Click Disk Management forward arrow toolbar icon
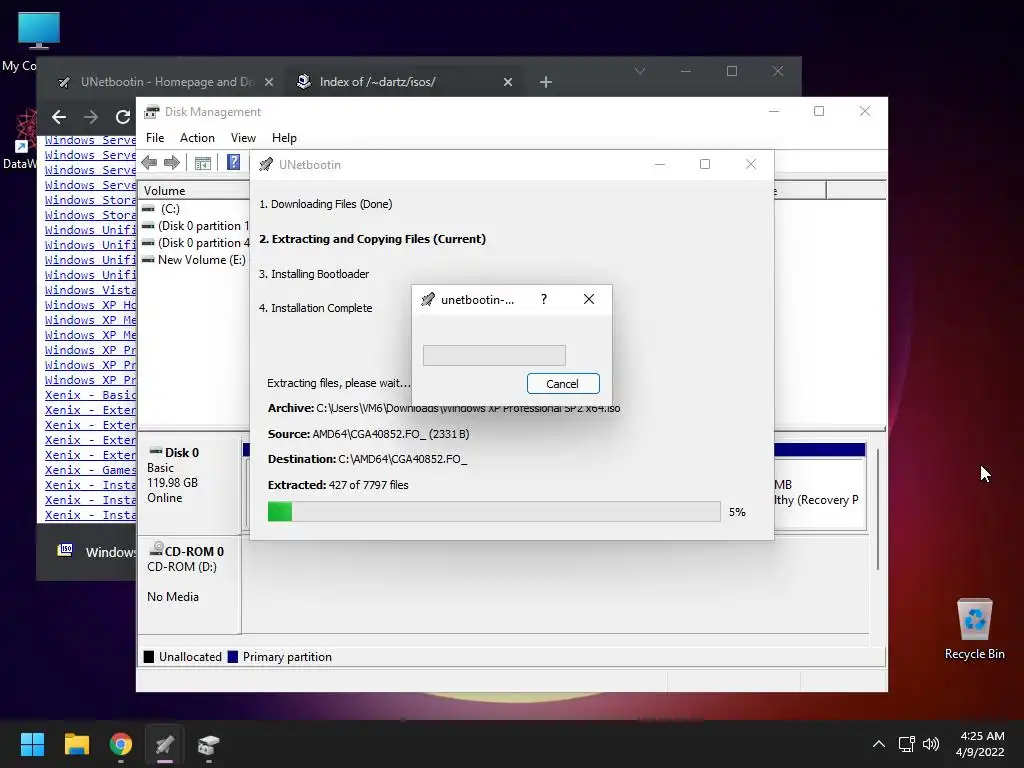1024x768 pixels. point(172,163)
